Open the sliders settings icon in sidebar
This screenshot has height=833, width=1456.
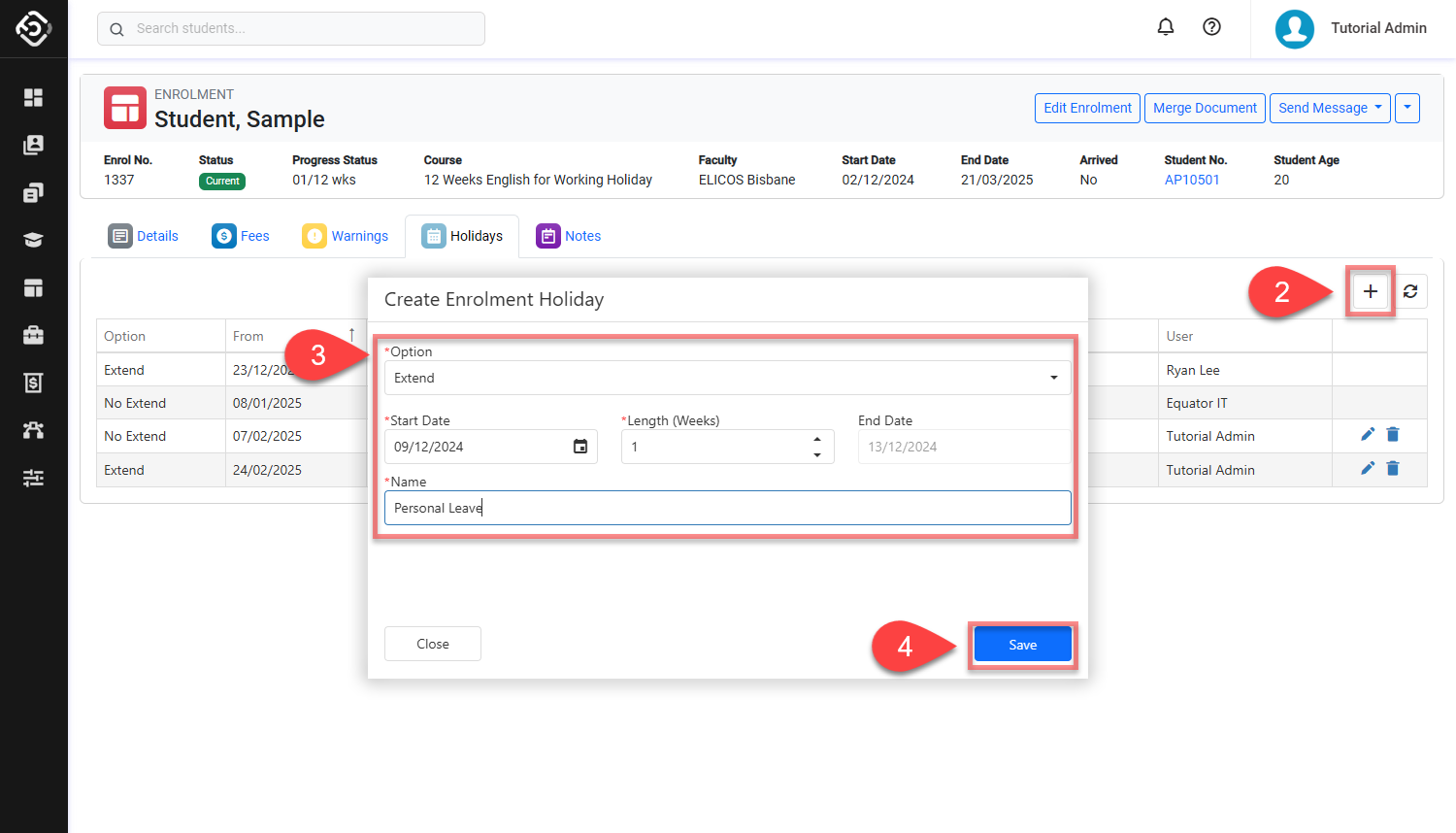[x=33, y=478]
